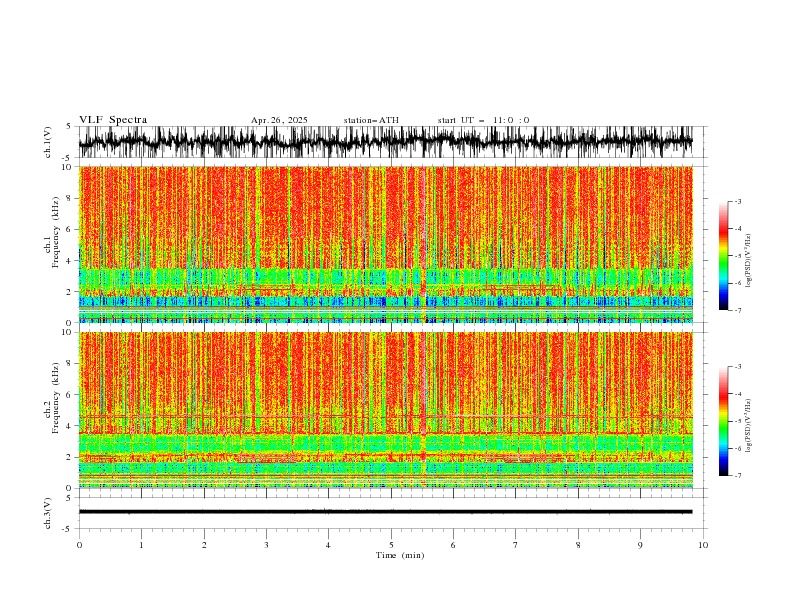
Task: Click the ch.3 flat waveform trace
Action: coord(385,512)
